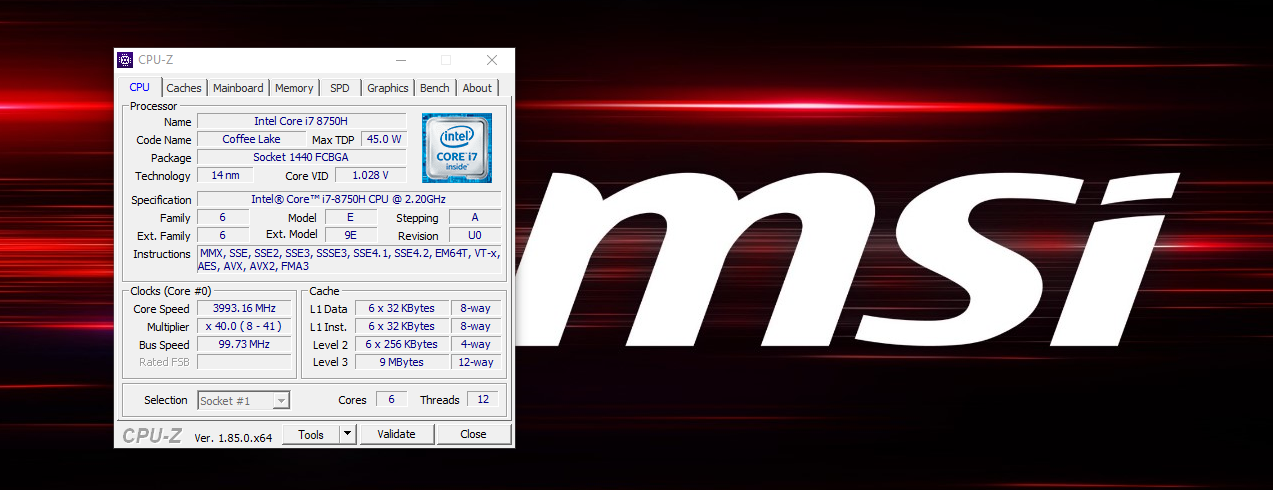
Task: Click the Level 3 size 9 MBytes
Action: tap(401, 363)
